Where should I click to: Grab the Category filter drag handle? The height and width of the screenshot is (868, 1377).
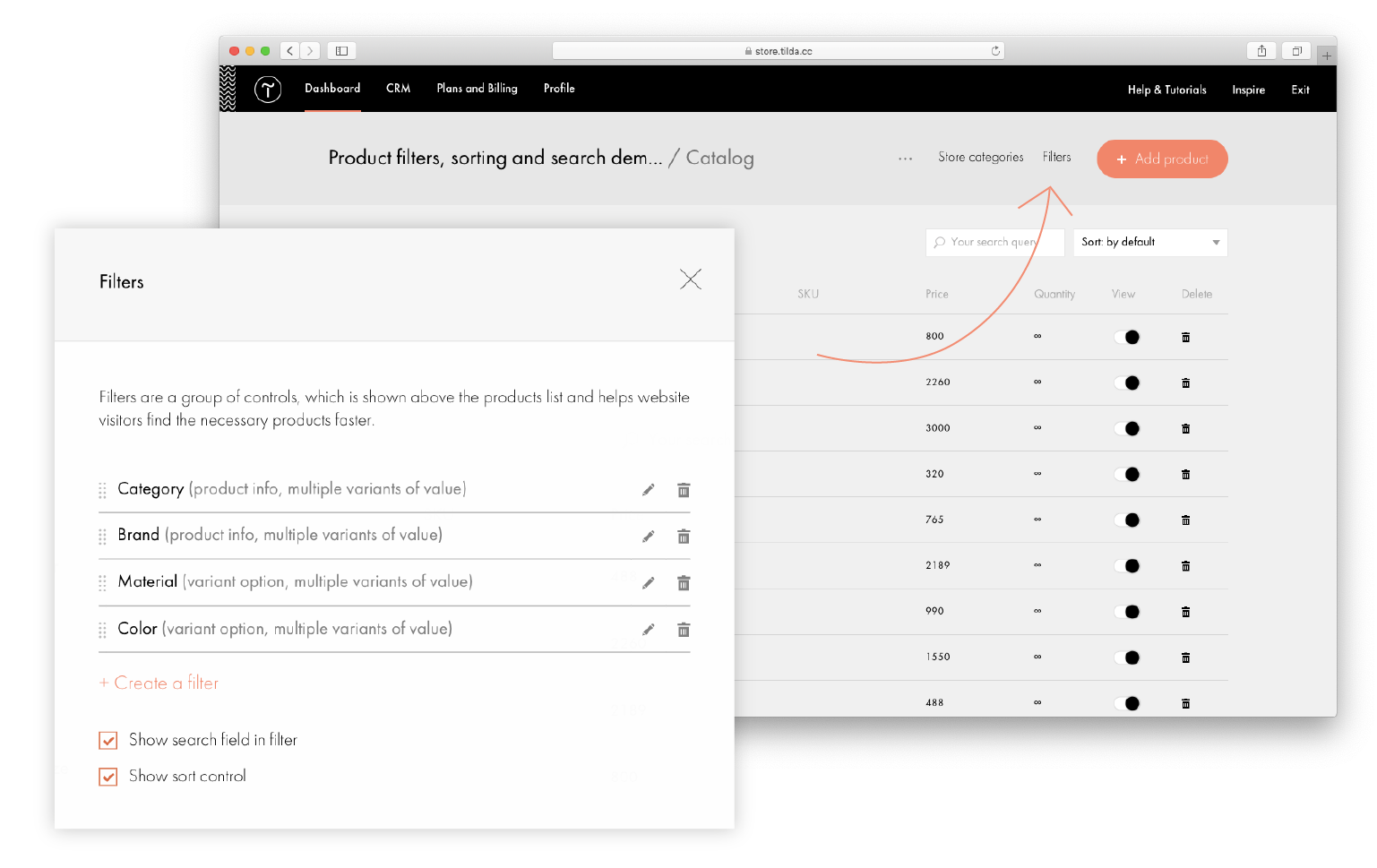point(102,490)
